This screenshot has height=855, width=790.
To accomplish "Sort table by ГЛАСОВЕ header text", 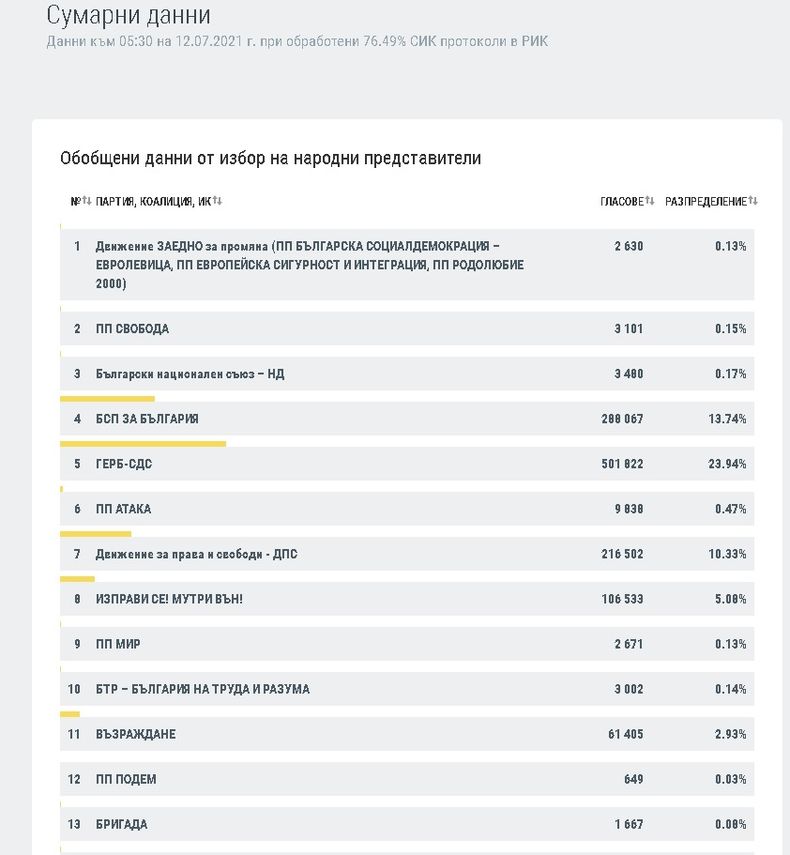I will (621, 201).
